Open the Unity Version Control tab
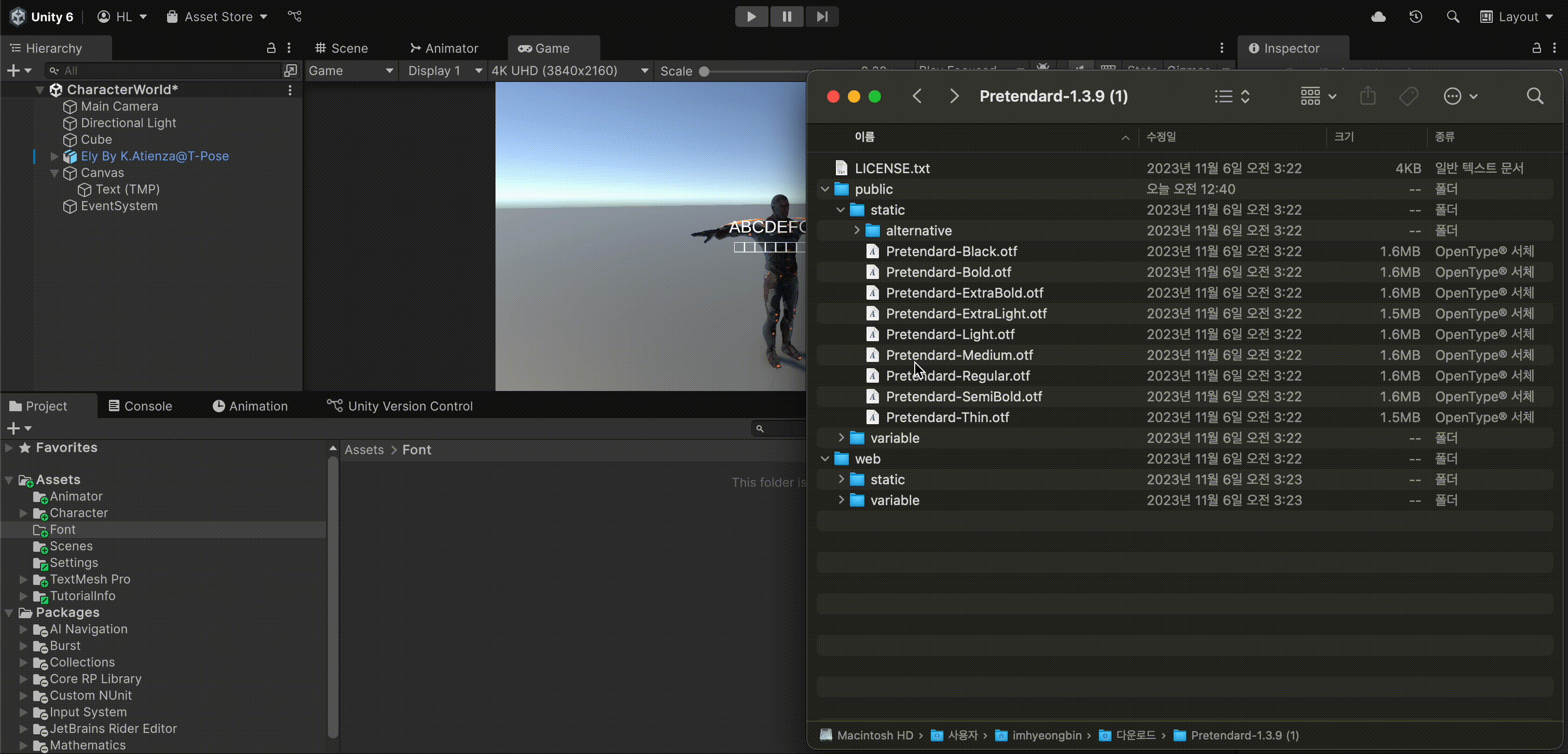The image size is (1568, 754). (400, 406)
